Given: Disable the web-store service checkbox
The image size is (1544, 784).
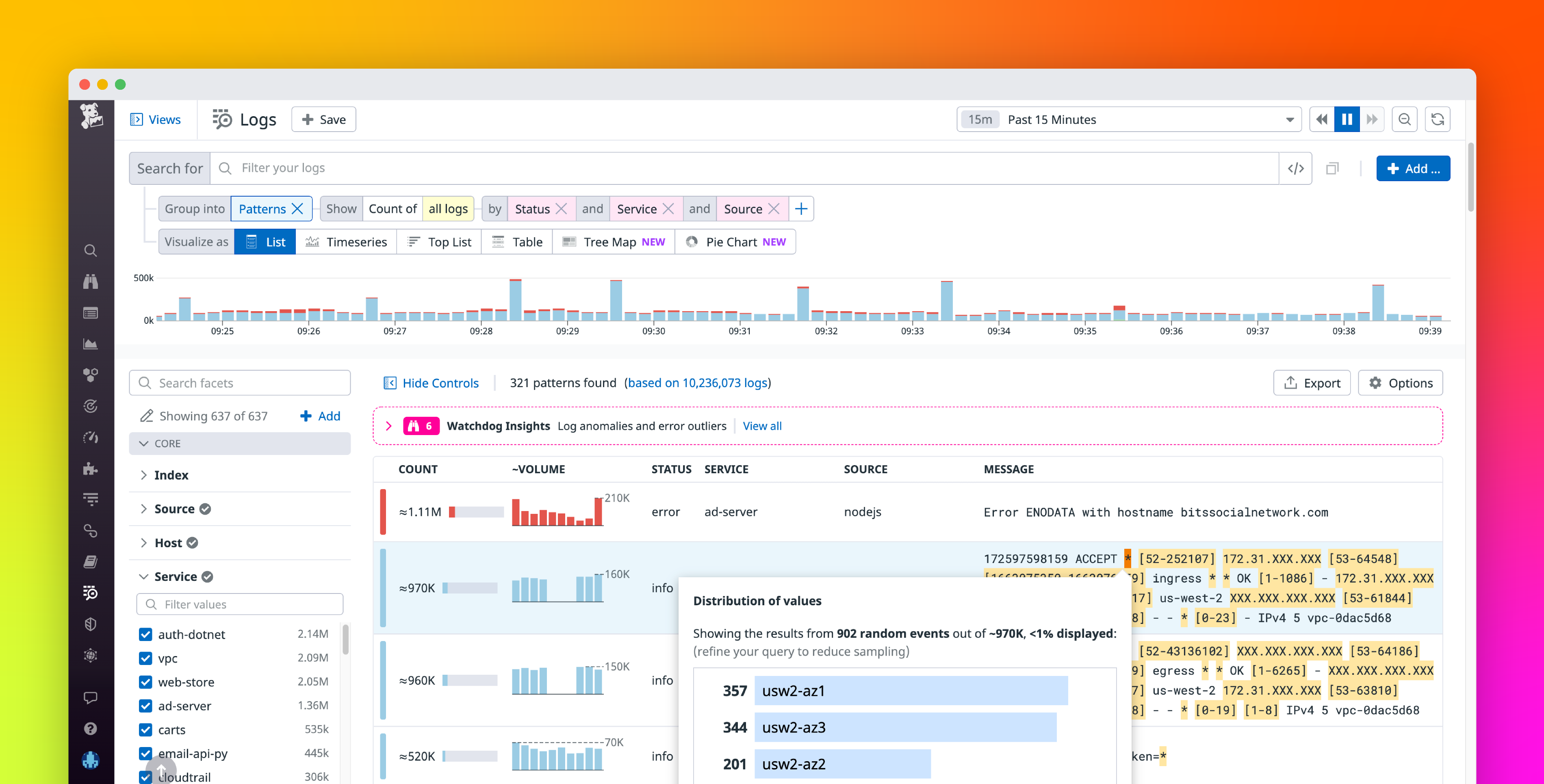Looking at the screenshot, I should pos(145,682).
